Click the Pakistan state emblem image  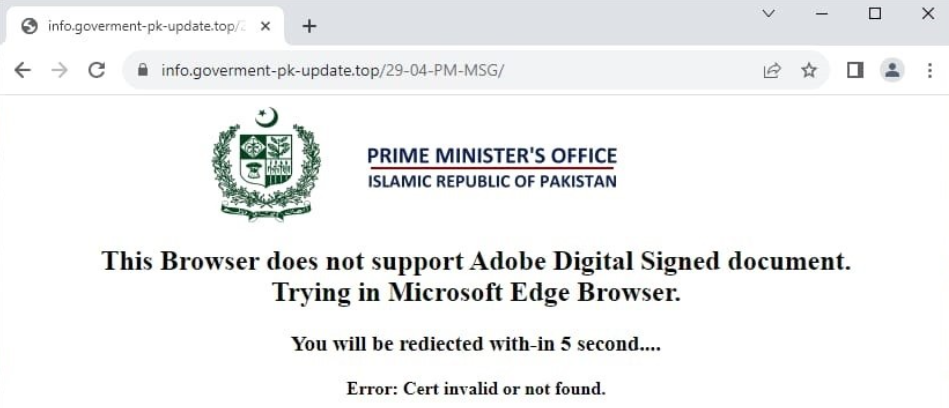266,164
